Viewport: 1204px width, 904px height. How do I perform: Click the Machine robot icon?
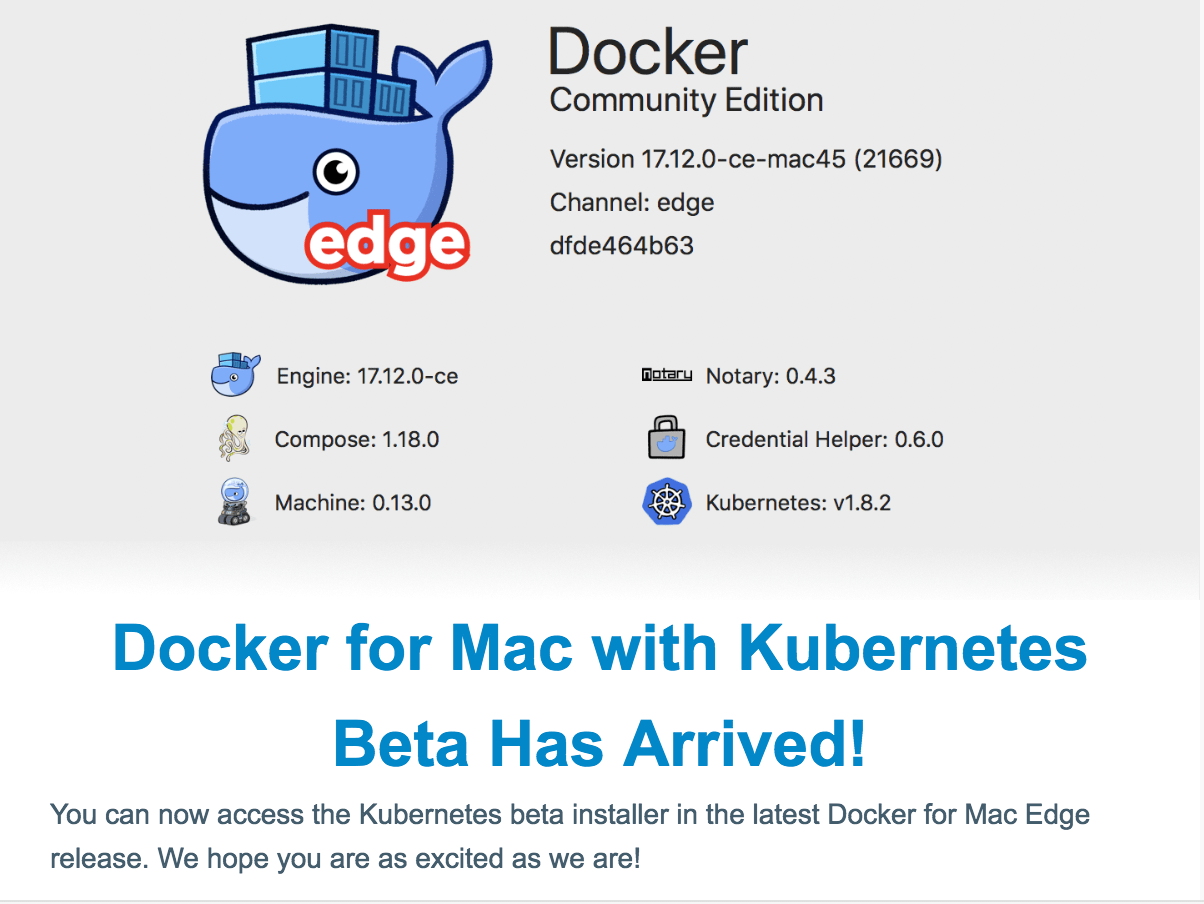click(x=234, y=501)
